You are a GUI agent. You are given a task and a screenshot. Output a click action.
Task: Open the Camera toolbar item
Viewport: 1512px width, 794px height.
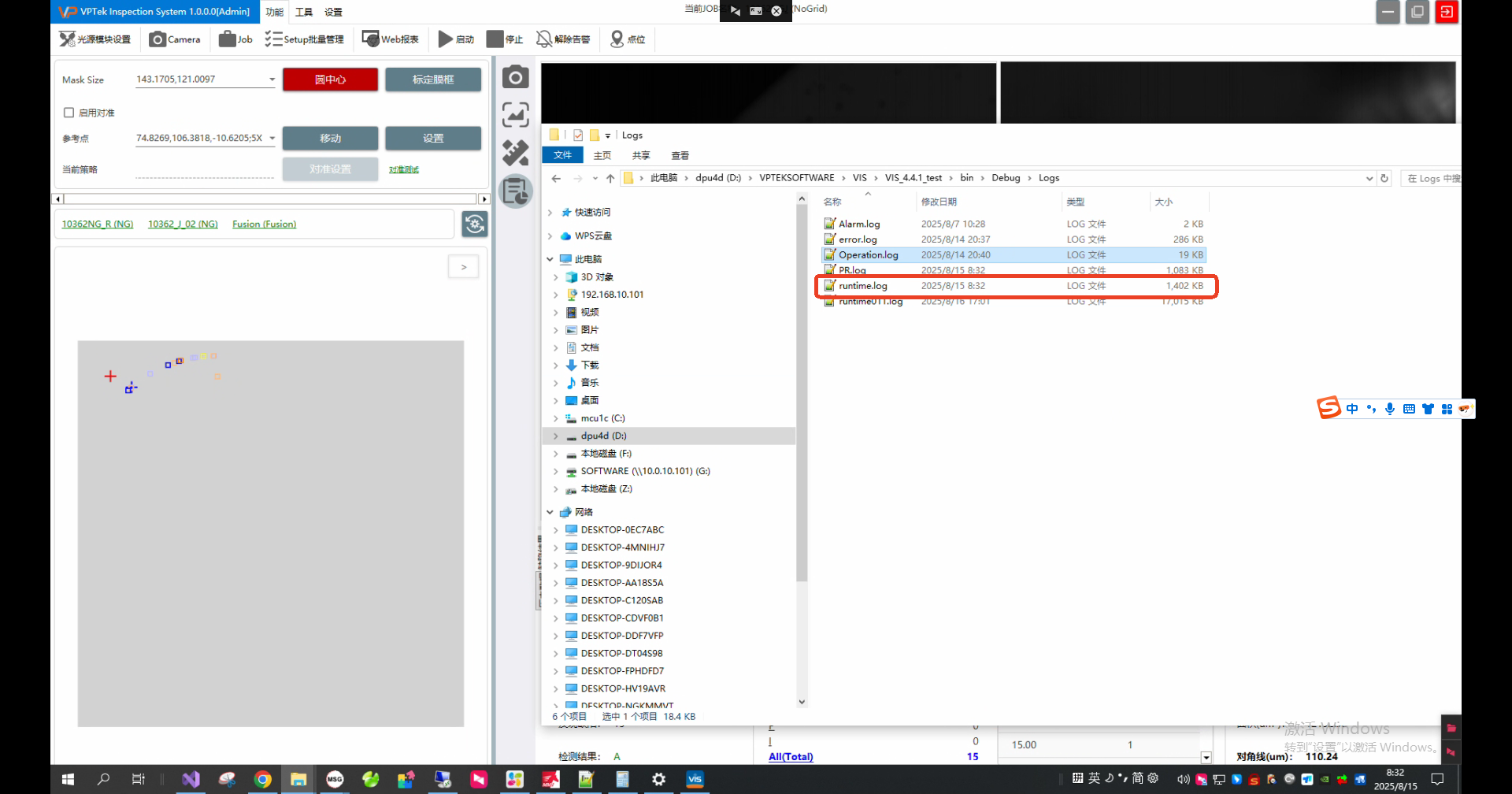(x=175, y=39)
